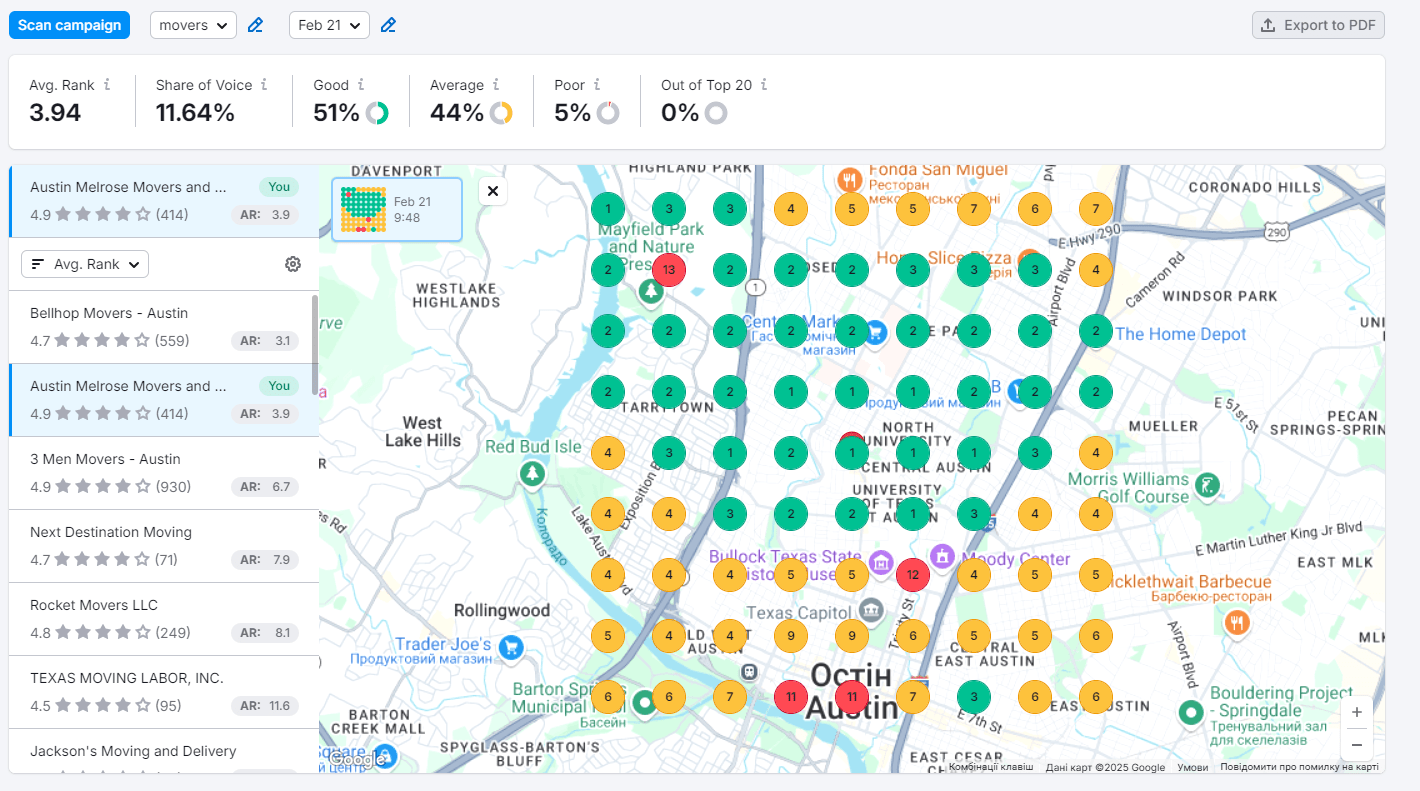Screen dimensions: 1420x791
Task: Export the report to PDF
Action: coord(1318,25)
